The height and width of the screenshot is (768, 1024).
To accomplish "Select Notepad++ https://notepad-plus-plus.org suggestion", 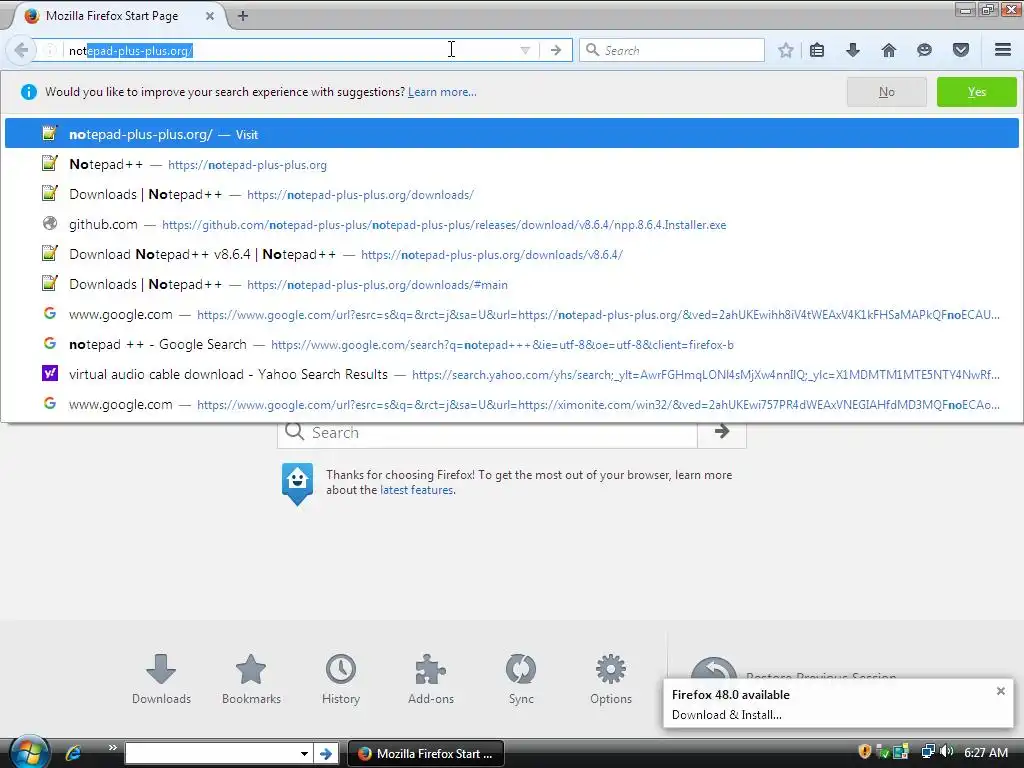I will point(511,165).
